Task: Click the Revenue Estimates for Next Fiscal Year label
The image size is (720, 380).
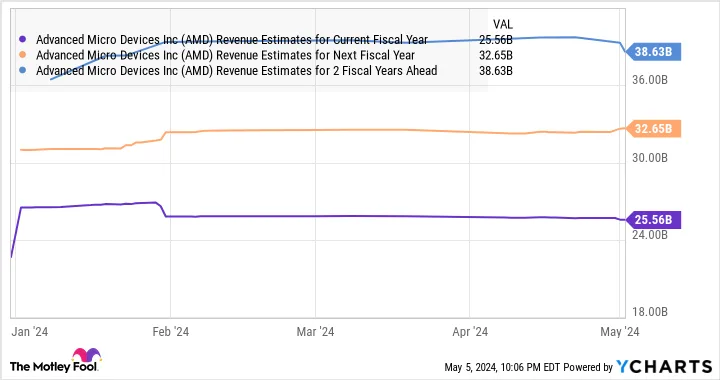Action: coord(225,55)
